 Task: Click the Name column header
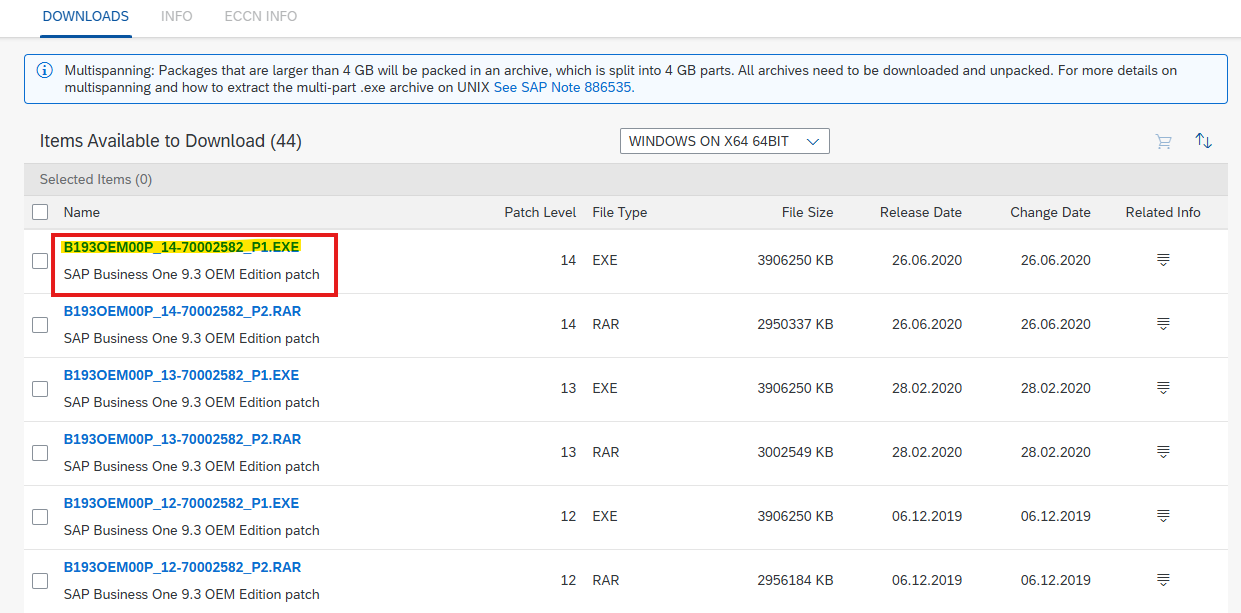[x=82, y=212]
